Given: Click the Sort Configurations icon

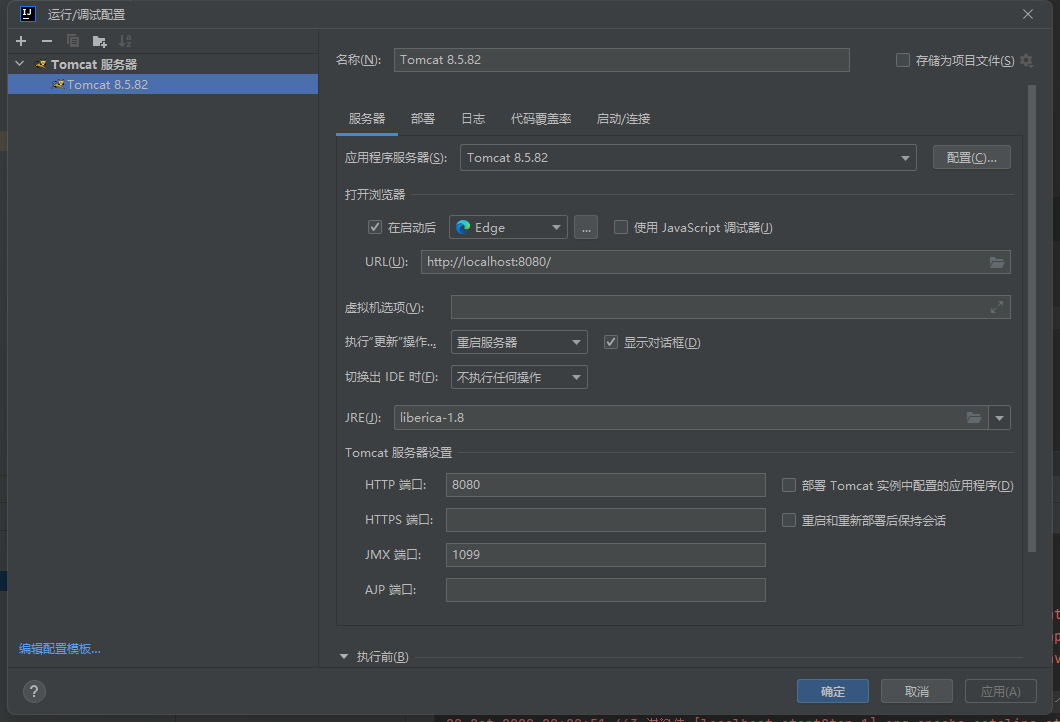Looking at the screenshot, I should pos(125,41).
